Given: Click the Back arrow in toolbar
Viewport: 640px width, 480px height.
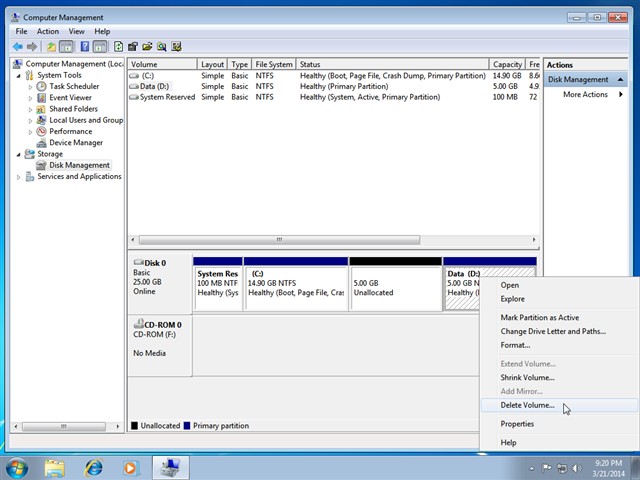Looking at the screenshot, I should pos(18,47).
